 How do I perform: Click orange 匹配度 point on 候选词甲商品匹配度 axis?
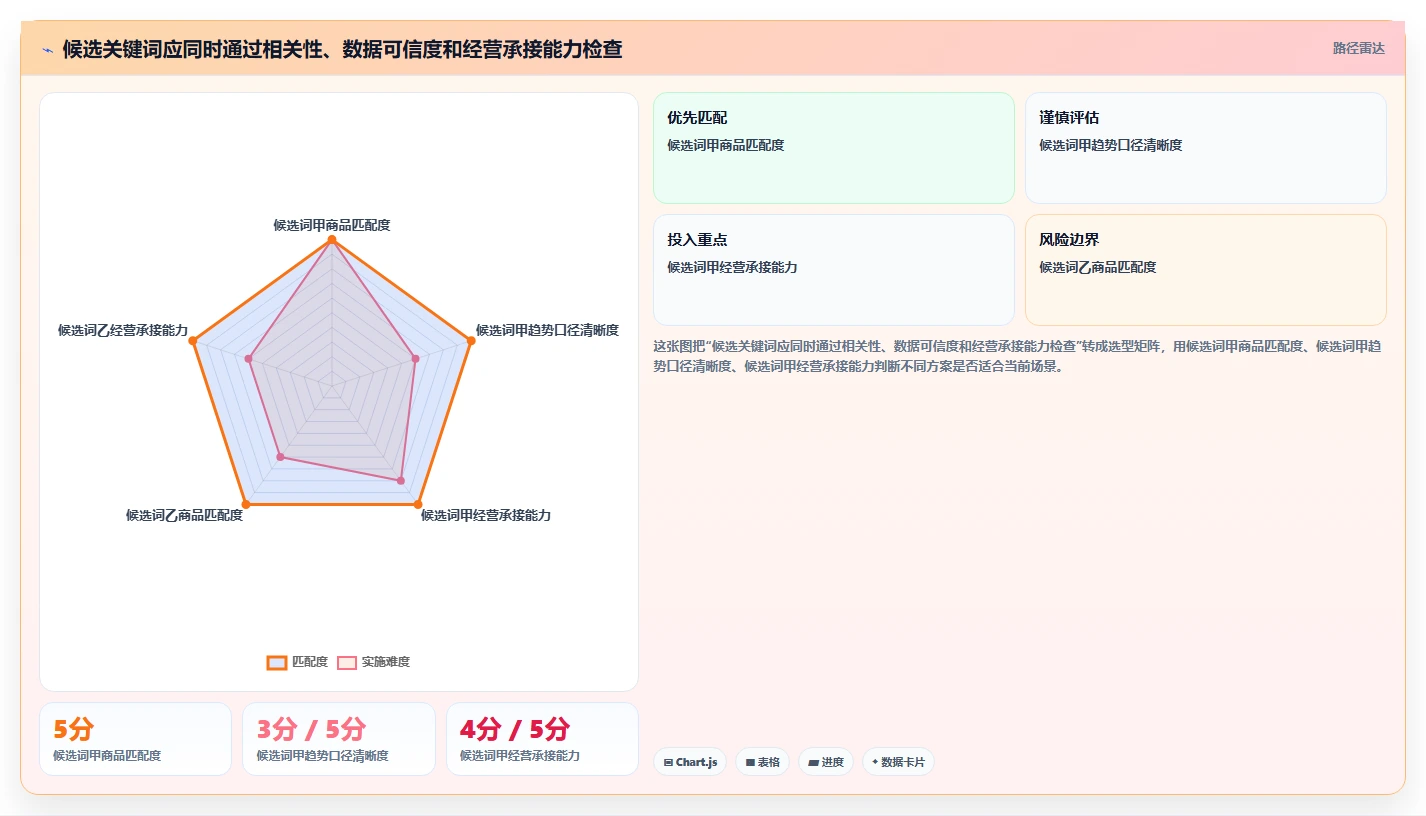[332, 239]
